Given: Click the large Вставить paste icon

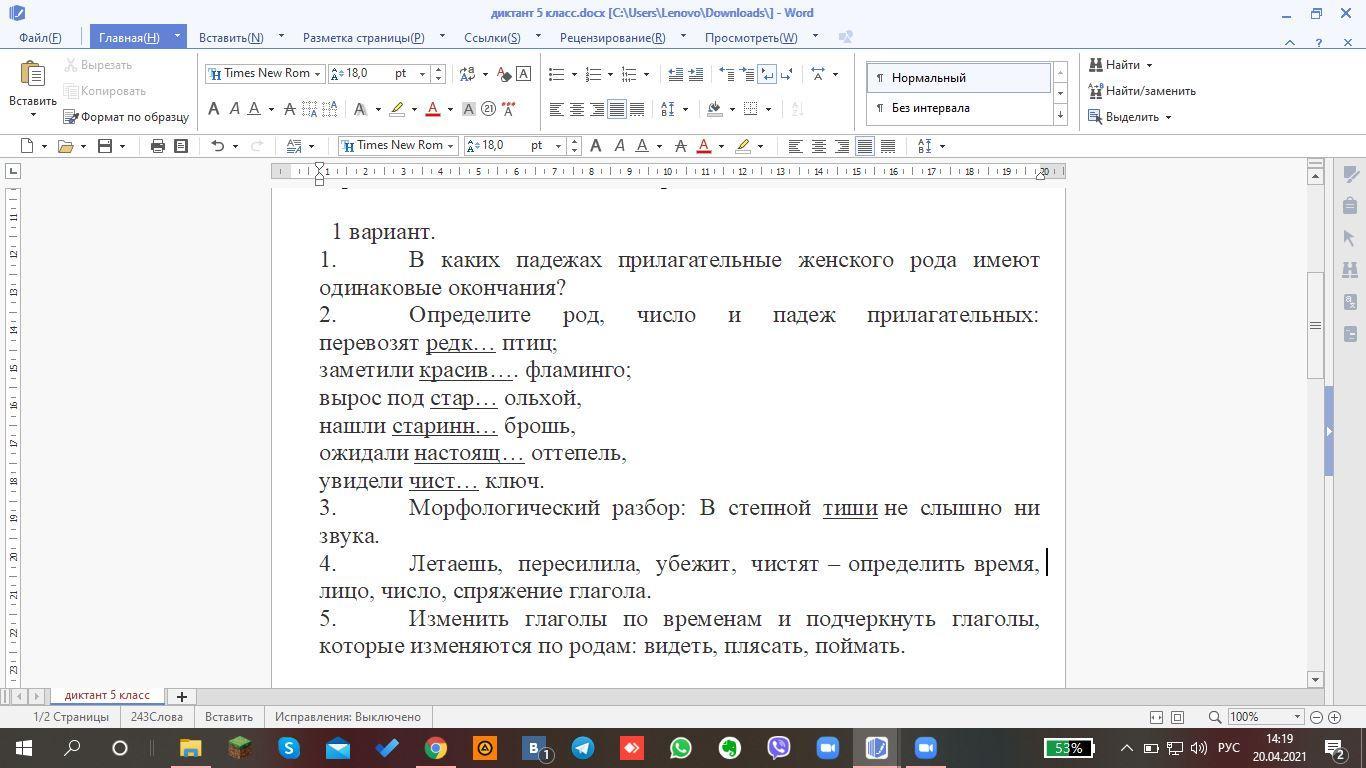Looking at the screenshot, I should click(32, 78).
